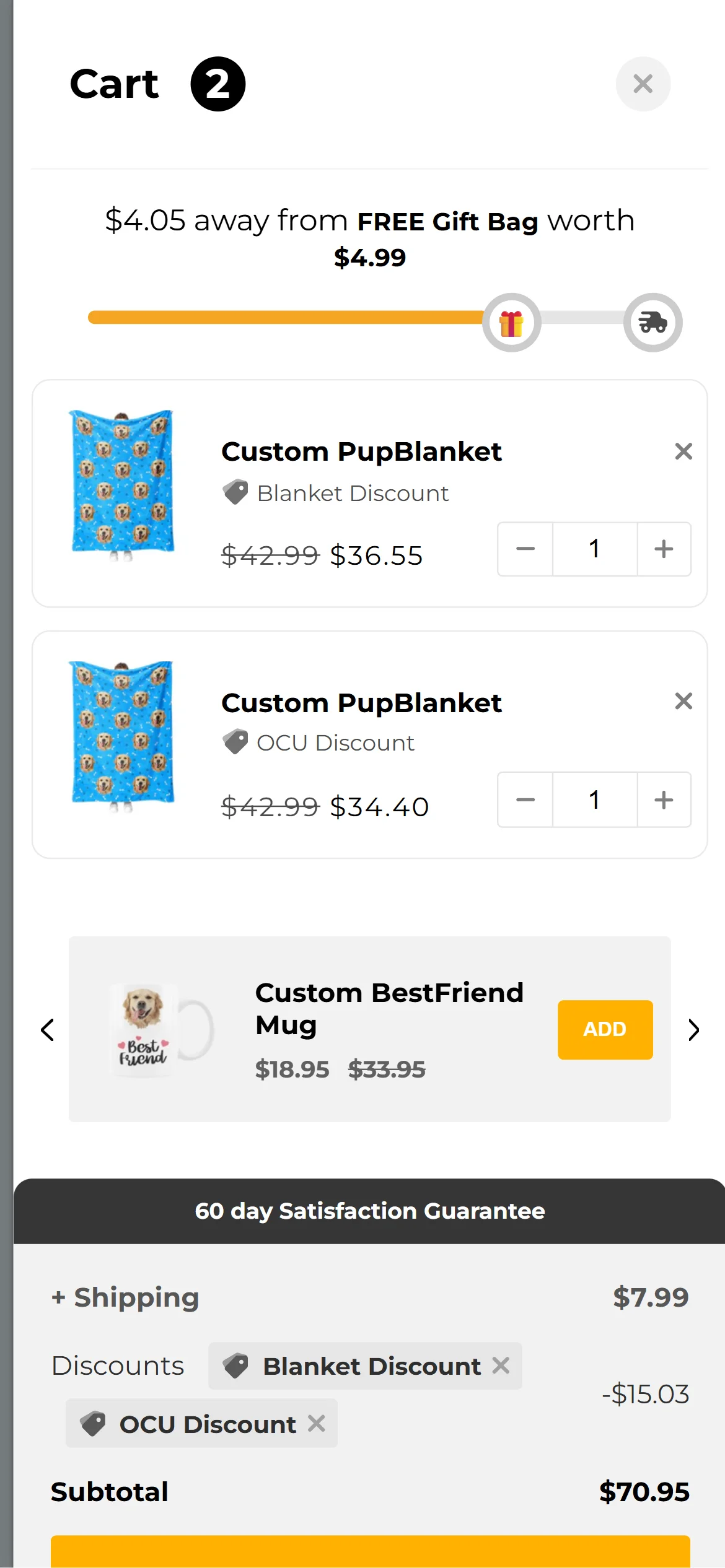The height and width of the screenshot is (1568, 725).
Task: Remove the OCU Discount PupBlanket from cart
Action: click(x=683, y=701)
